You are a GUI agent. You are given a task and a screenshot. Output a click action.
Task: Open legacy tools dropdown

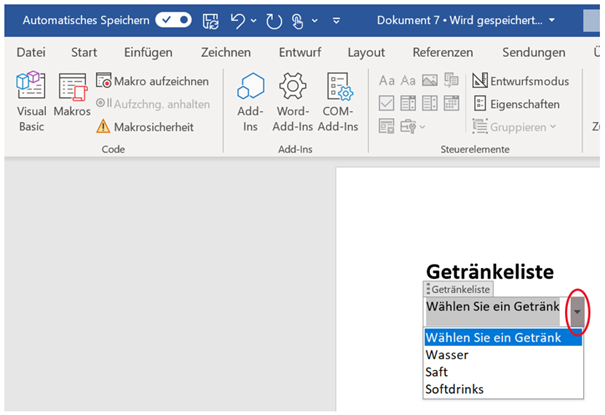[412, 126]
